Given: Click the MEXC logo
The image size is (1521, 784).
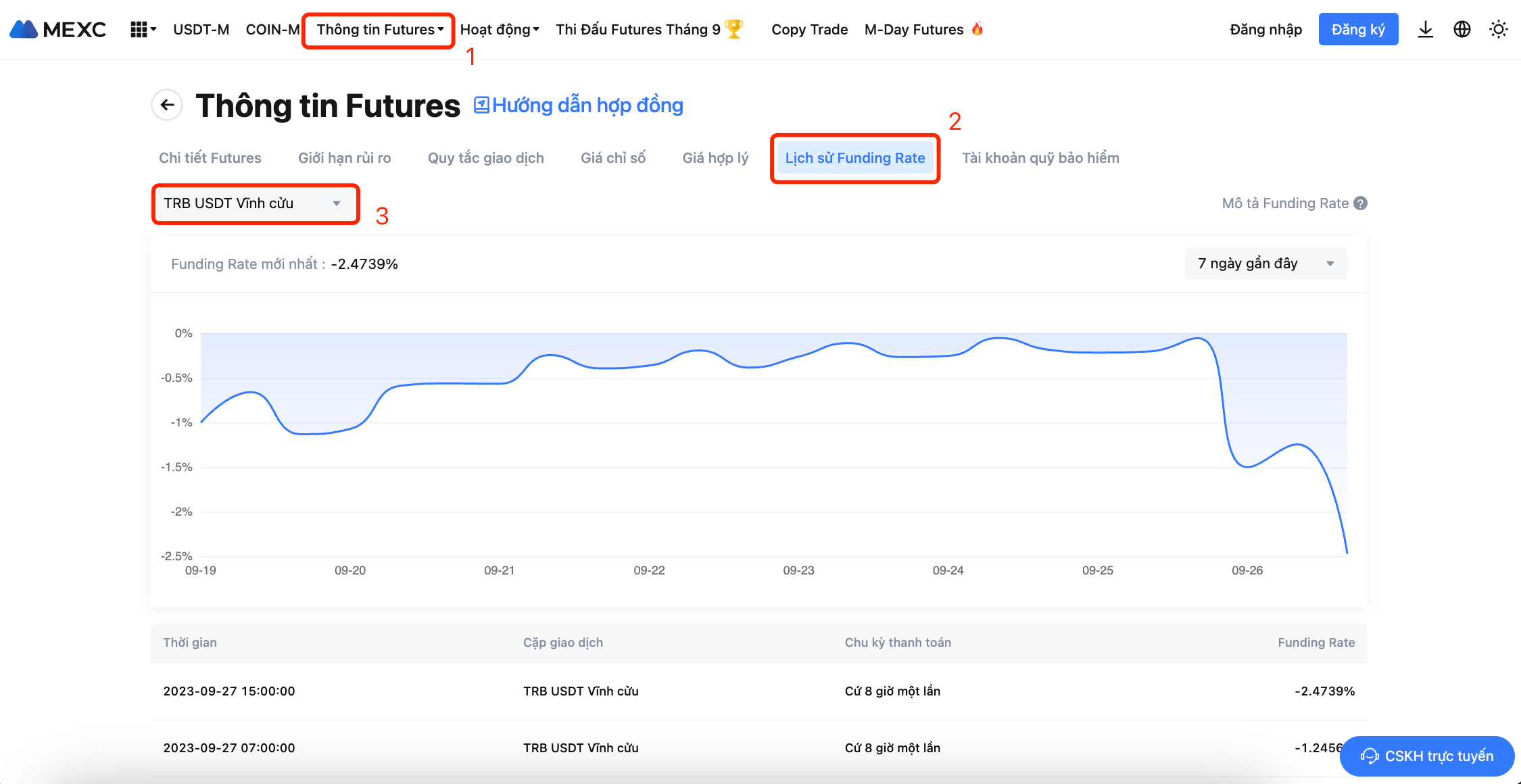Looking at the screenshot, I should 58,30.
